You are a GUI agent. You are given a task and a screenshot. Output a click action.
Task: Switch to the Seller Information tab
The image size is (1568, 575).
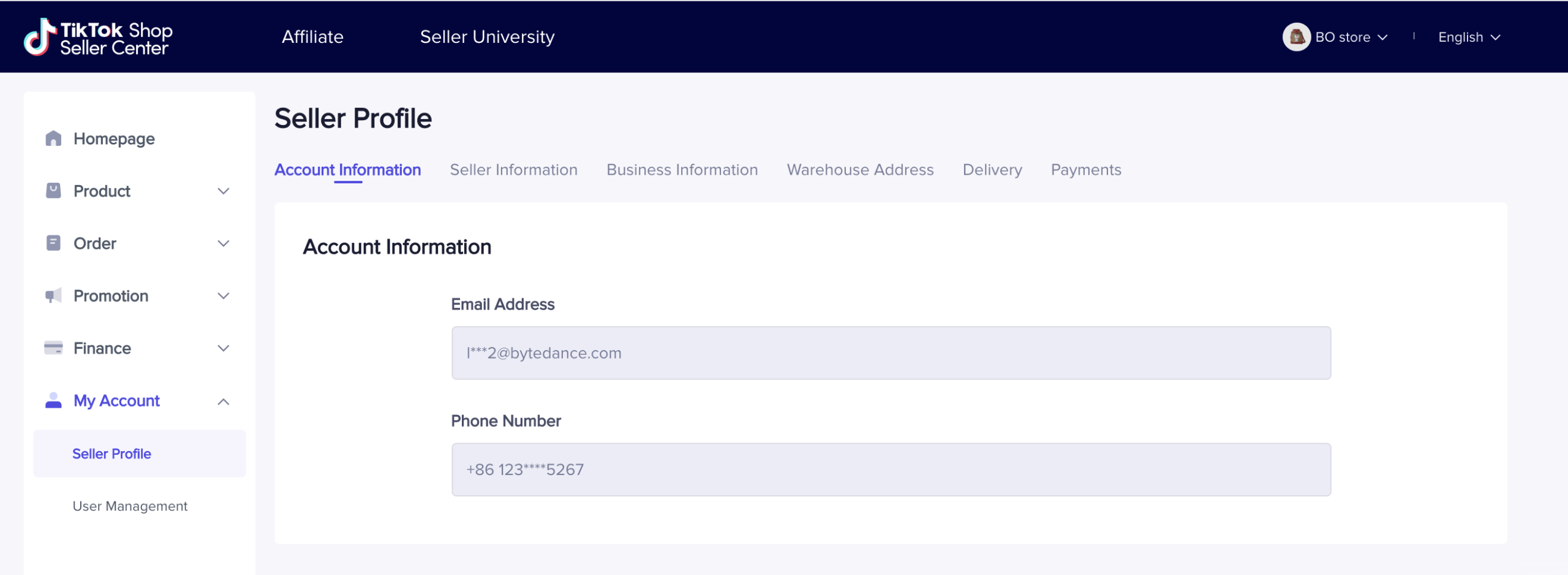(513, 170)
